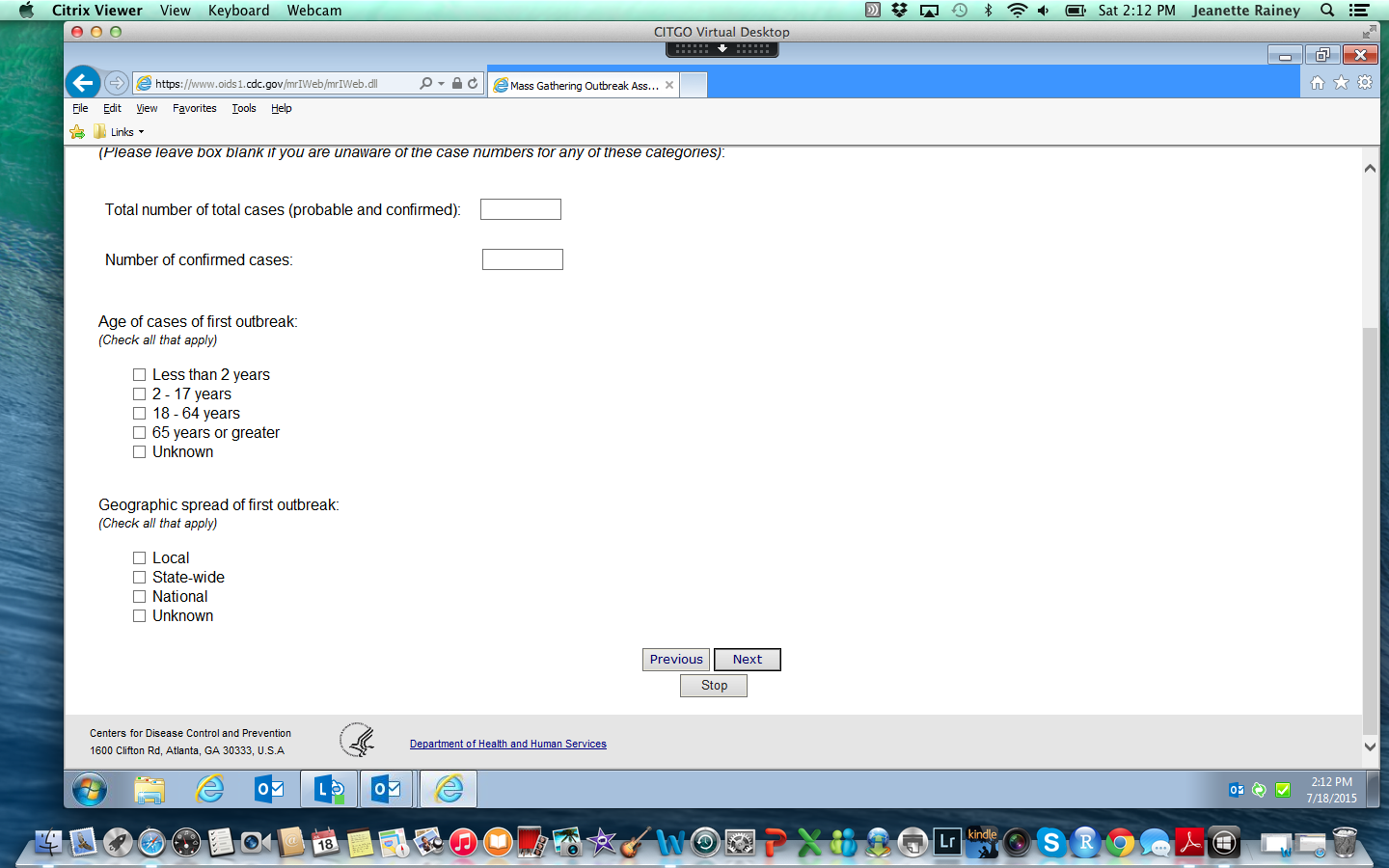Check Unknown under Age of cases
Viewport: 1389px width, 868px height.
[140, 452]
